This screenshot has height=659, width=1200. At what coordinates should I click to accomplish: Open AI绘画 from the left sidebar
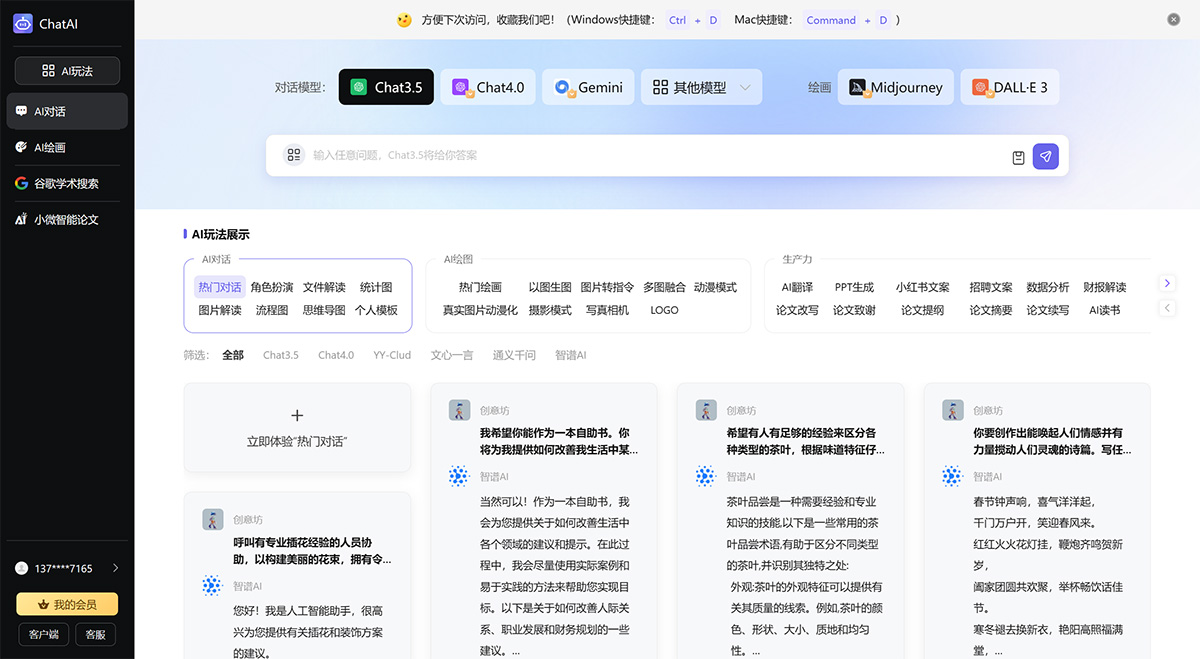[24, 147]
